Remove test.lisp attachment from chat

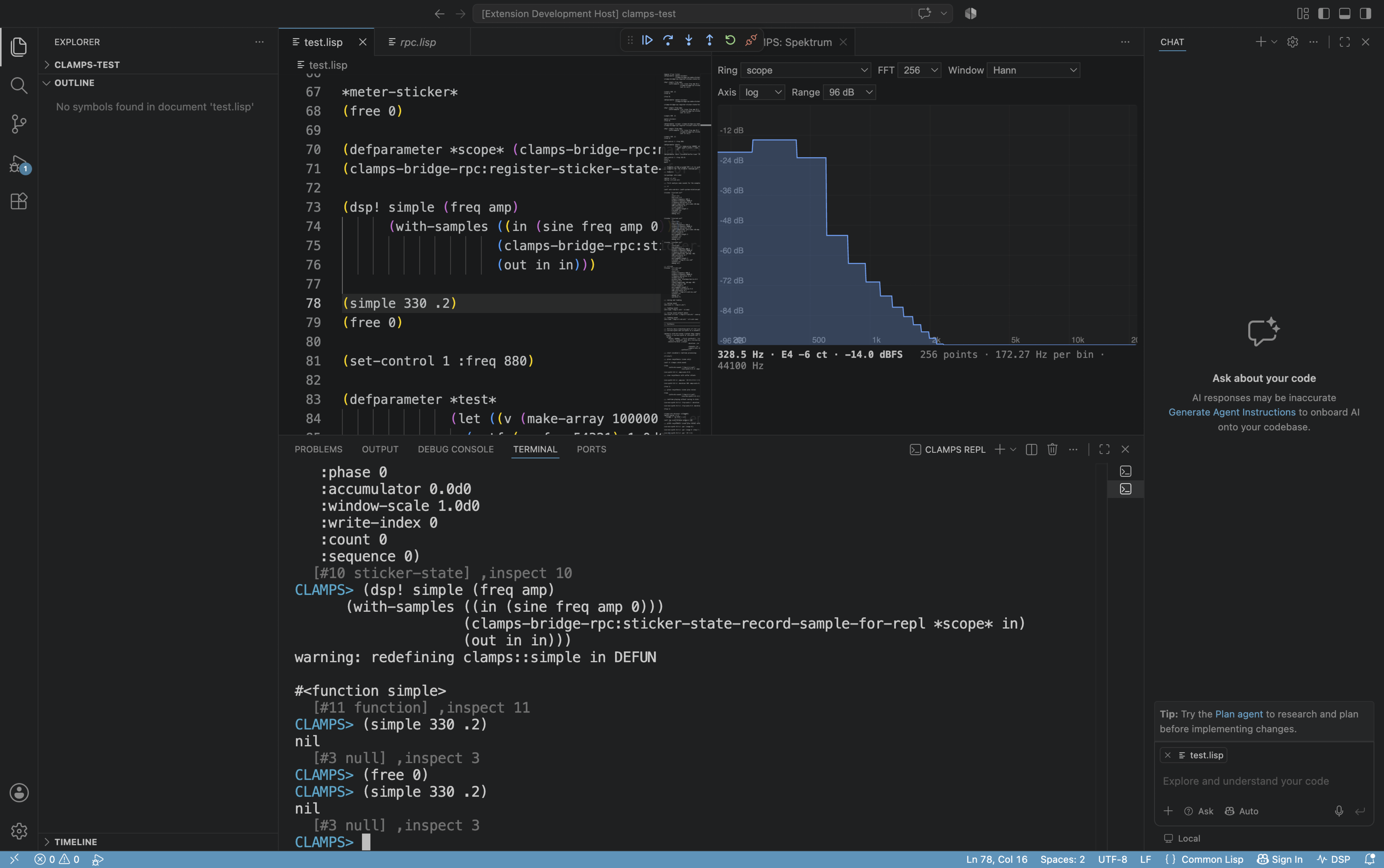1168,756
